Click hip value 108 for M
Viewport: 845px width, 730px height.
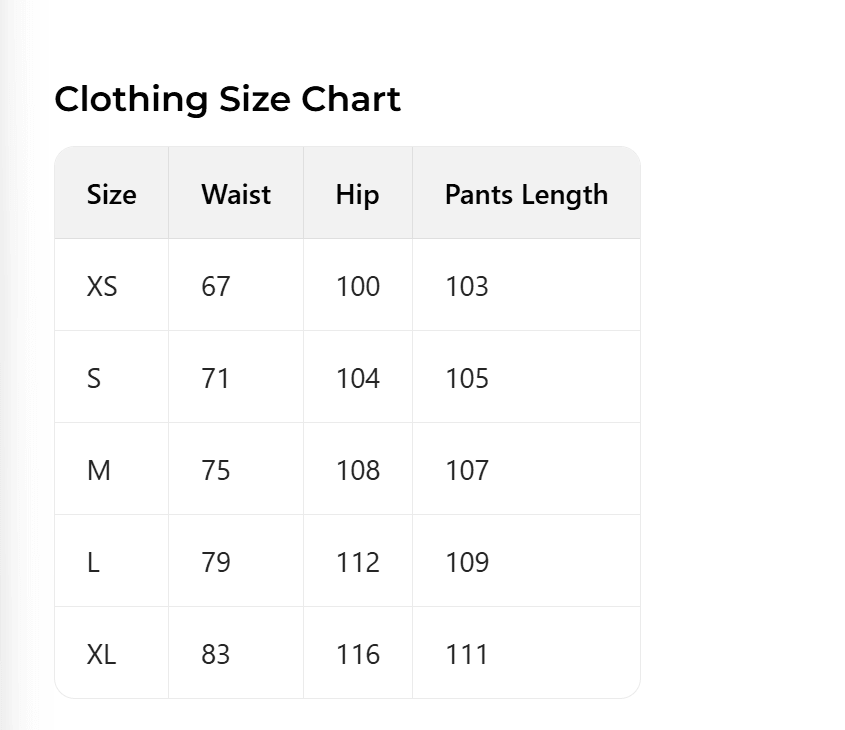point(358,471)
